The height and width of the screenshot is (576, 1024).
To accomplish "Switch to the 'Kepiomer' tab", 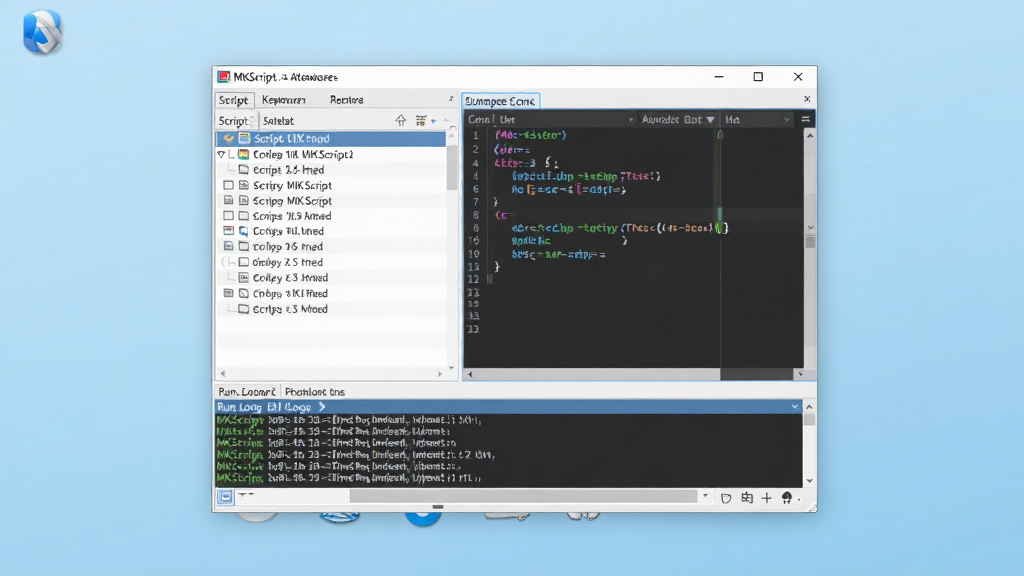I will [283, 100].
